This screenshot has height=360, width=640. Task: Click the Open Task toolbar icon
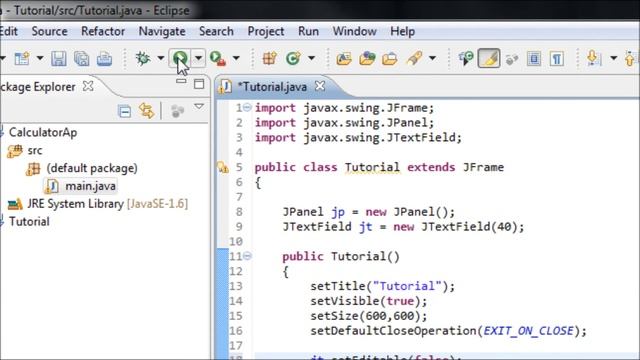[367, 59]
